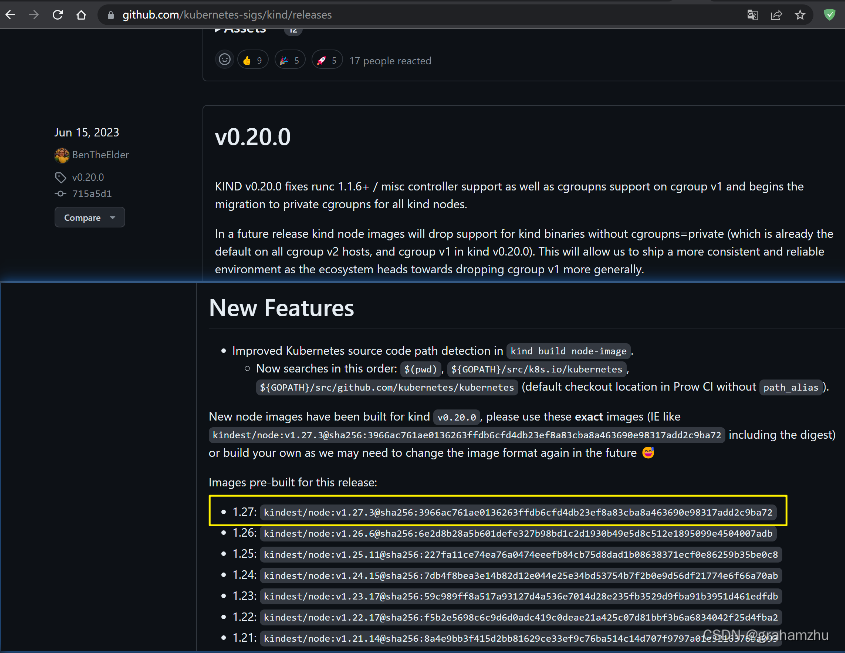Select the kindest/node:v1.22.17 image digest

521,617
